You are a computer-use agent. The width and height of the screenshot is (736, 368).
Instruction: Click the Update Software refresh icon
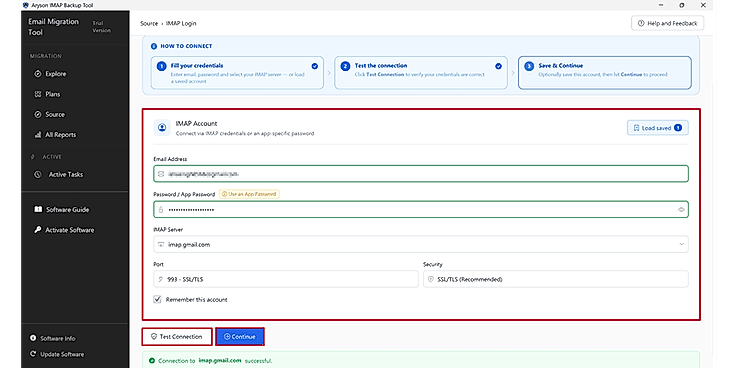(33, 354)
